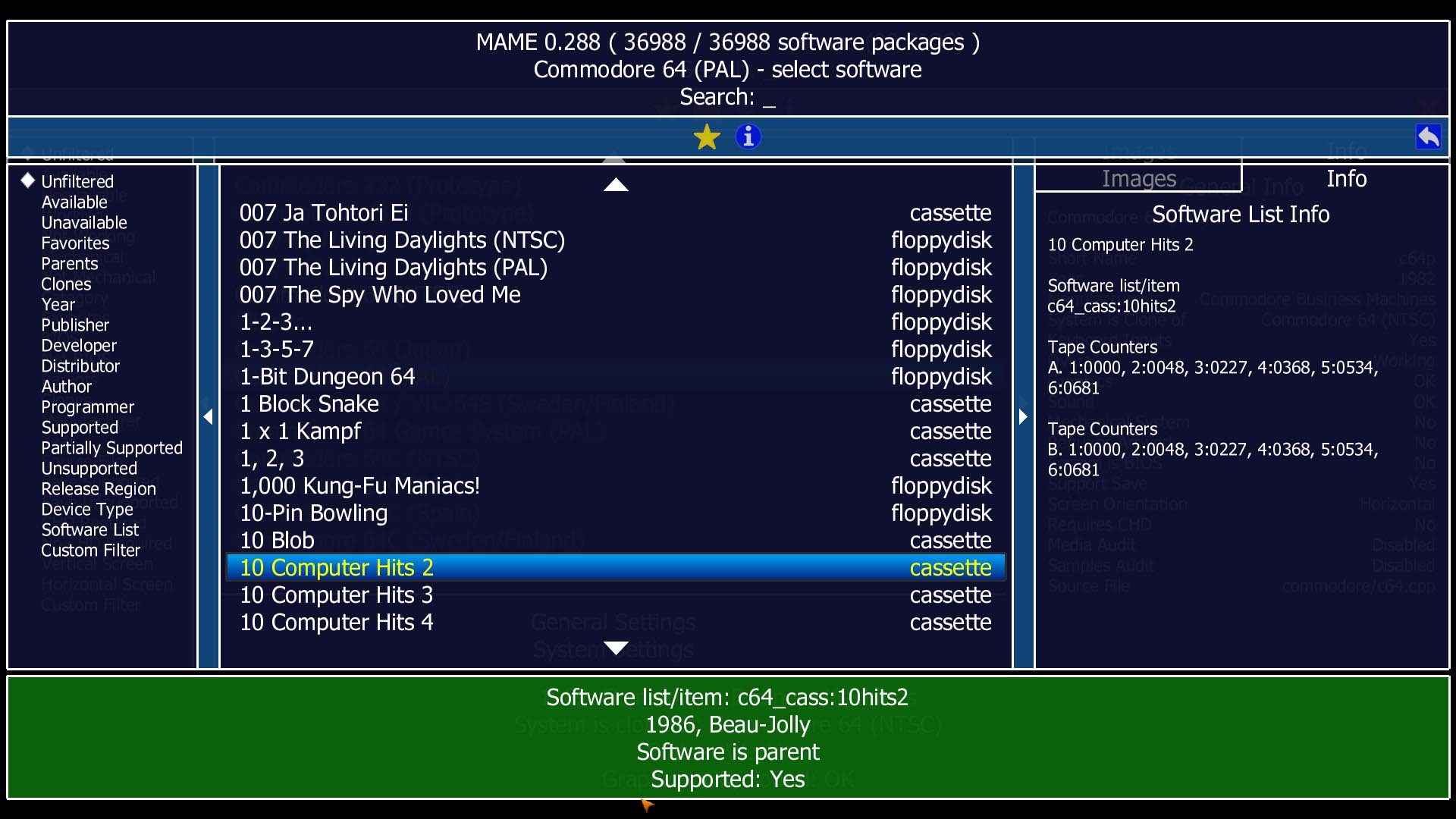Select '007 Ja Tohtori Ei' cassette entry

(x=616, y=213)
